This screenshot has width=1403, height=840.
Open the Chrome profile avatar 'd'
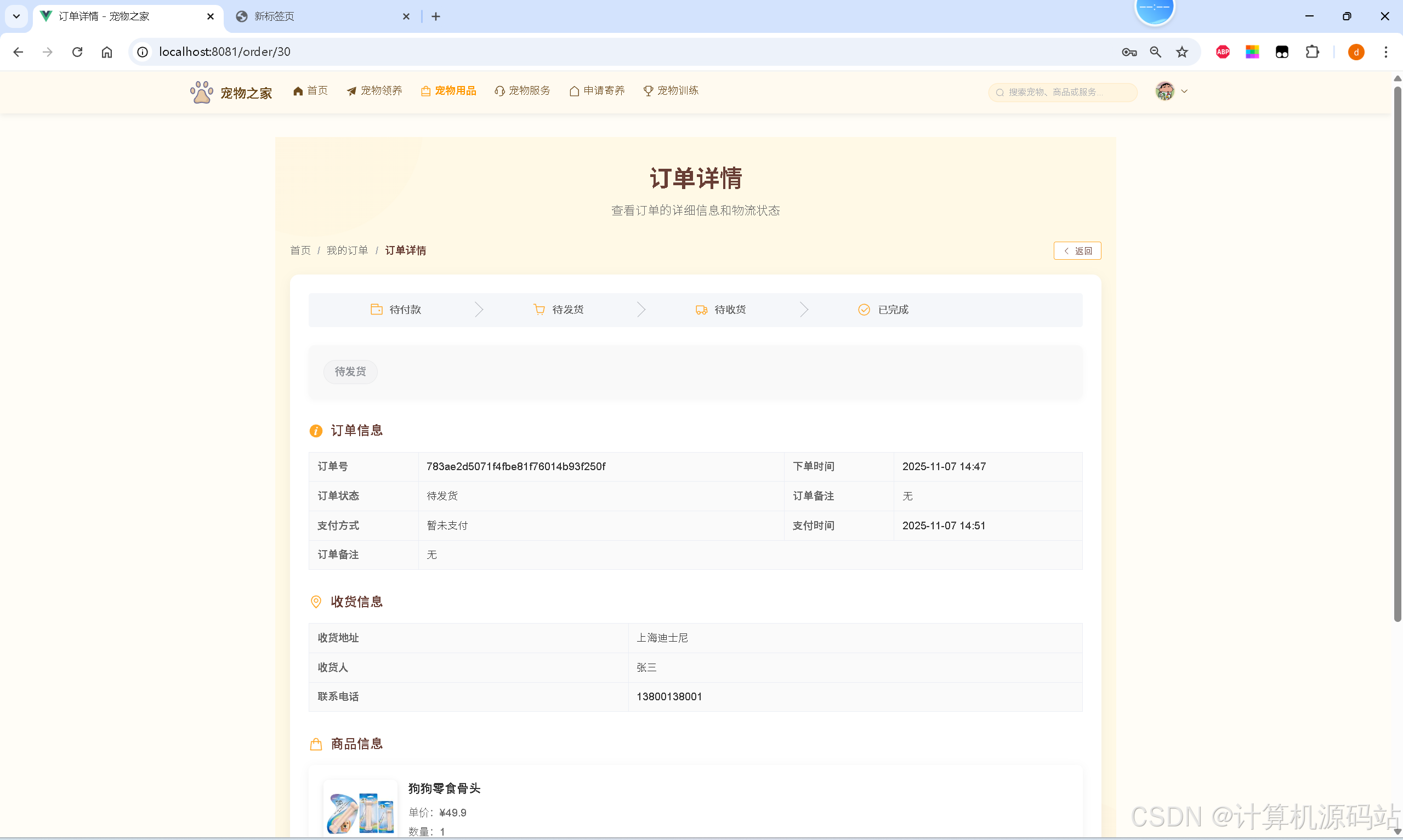[x=1356, y=52]
